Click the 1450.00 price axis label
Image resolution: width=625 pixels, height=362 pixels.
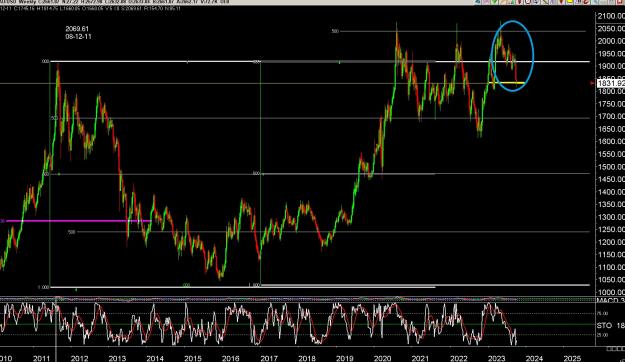tap(611, 179)
